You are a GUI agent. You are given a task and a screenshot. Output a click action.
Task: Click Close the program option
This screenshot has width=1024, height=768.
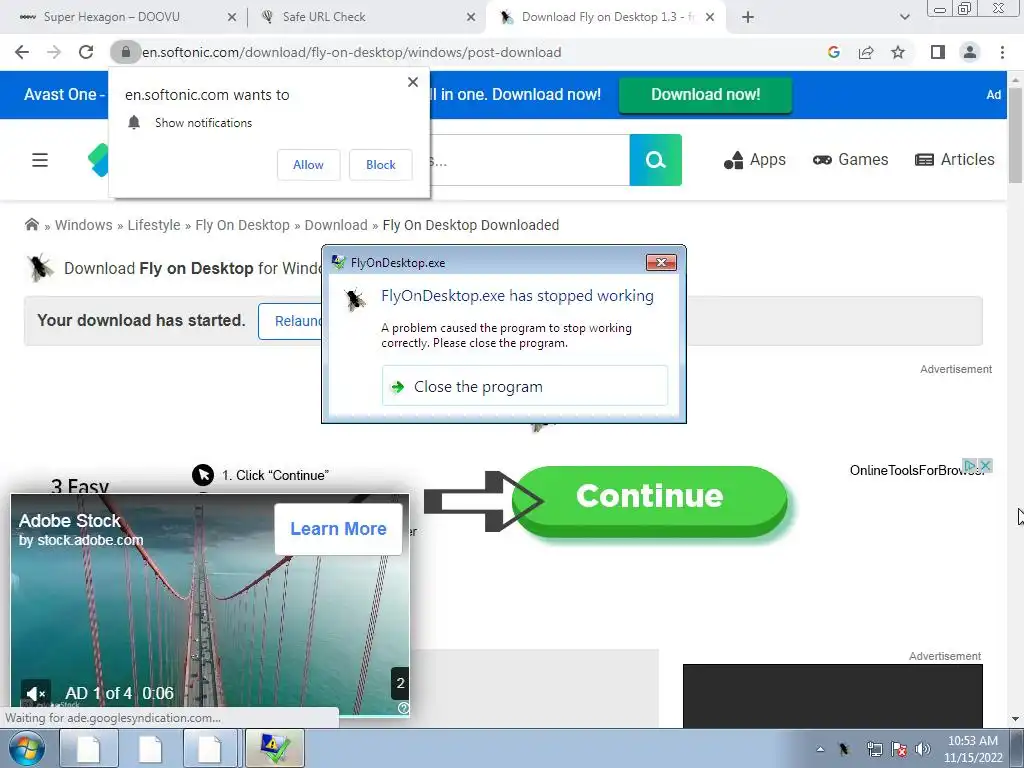pos(524,386)
